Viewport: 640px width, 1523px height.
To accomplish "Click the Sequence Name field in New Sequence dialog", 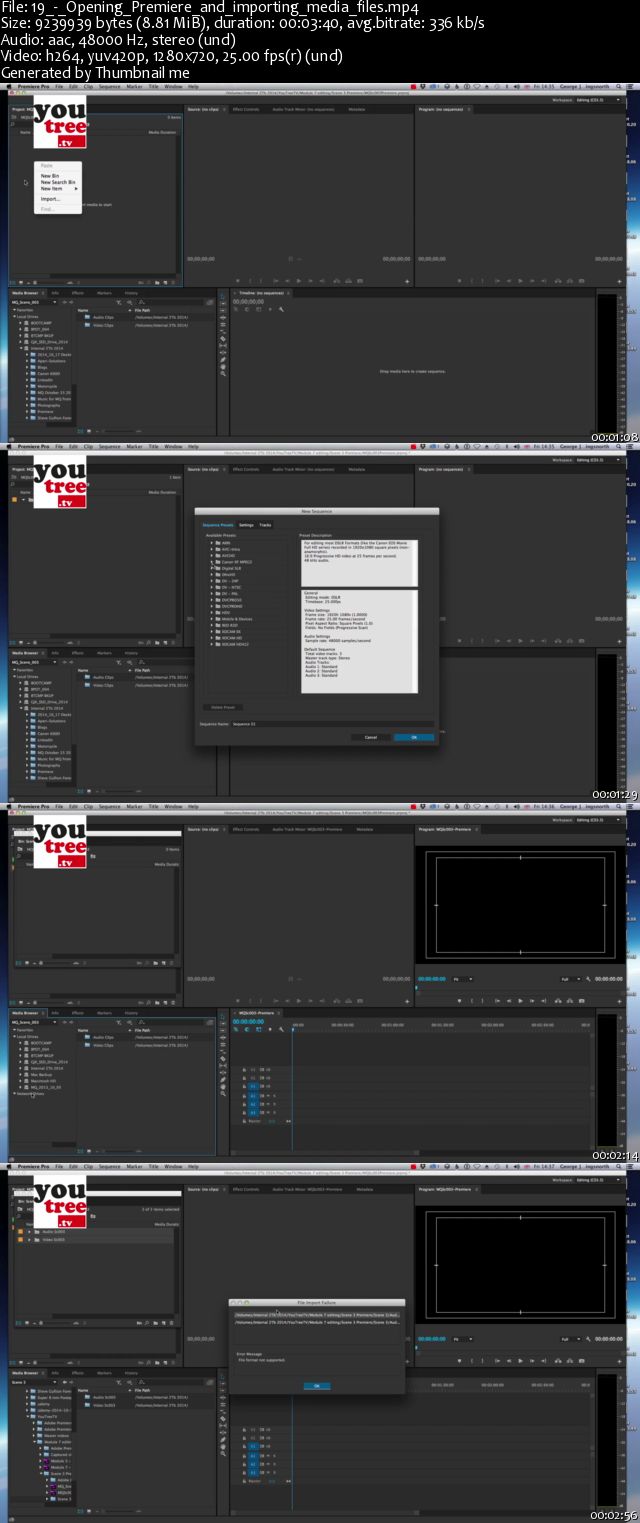I will pos(332,724).
